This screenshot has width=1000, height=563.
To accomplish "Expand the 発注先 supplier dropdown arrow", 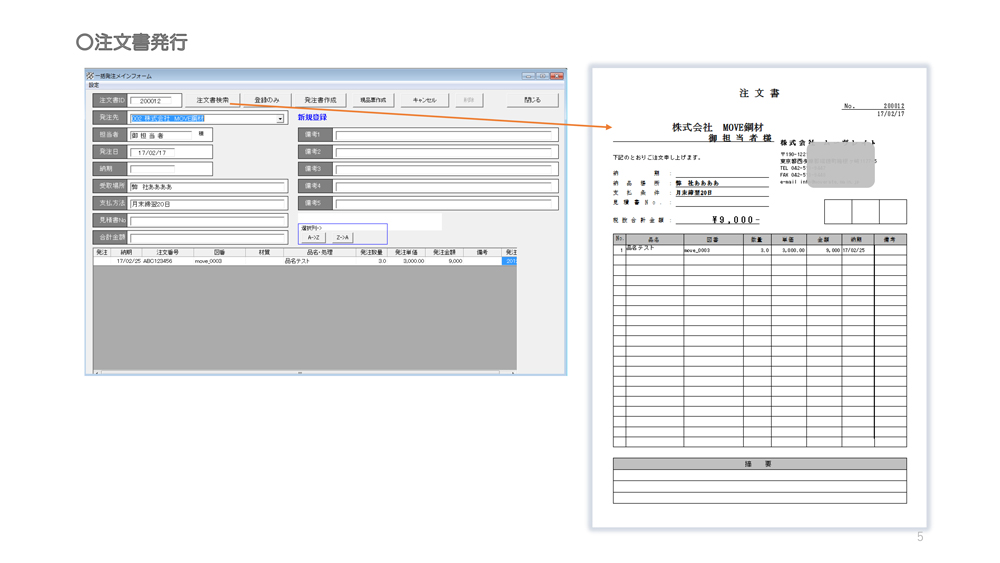I will click(x=280, y=119).
